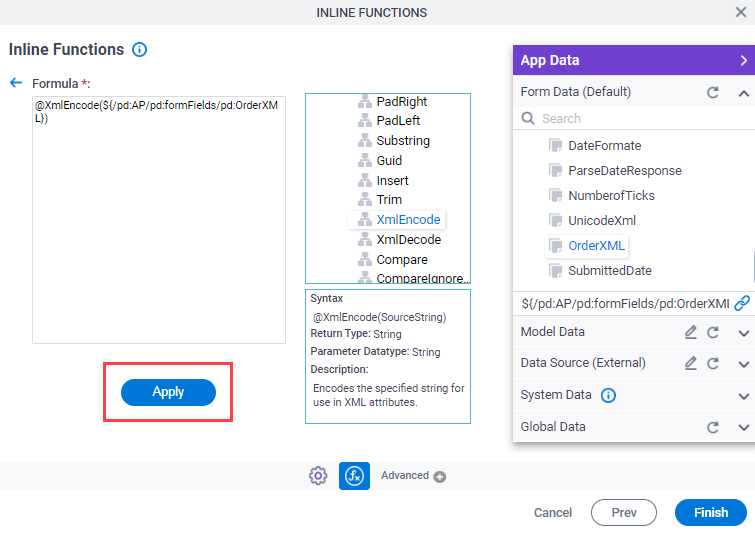Click the Inline Functions info icon
Screen dimensions: 755x533
pyautogui.click(x=140, y=50)
